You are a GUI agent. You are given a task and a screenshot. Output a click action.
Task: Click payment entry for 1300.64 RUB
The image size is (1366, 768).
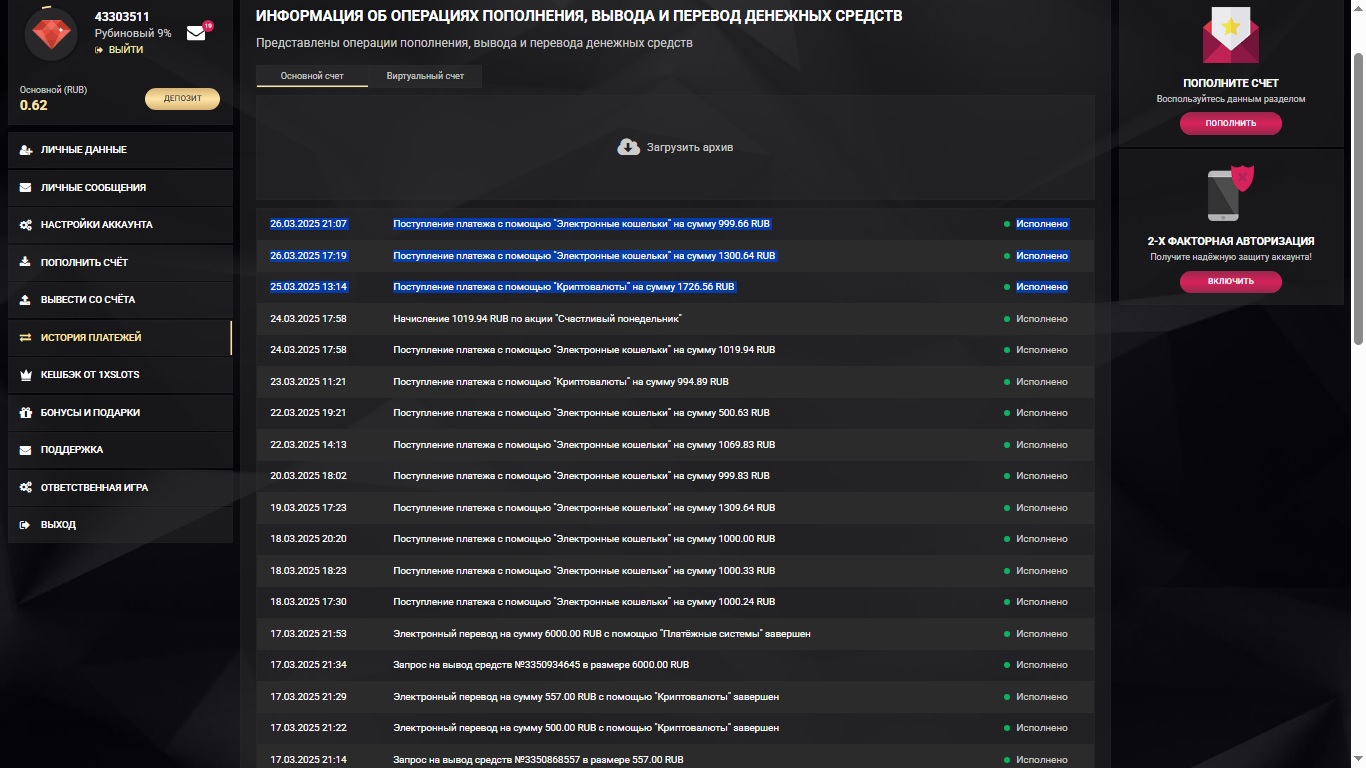[x=584, y=256]
